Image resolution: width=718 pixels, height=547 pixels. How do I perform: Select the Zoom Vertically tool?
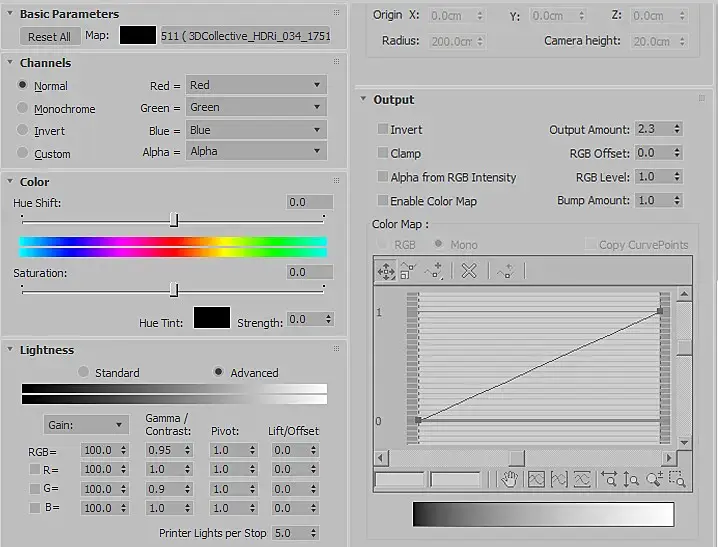pyautogui.click(x=631, y=479)
